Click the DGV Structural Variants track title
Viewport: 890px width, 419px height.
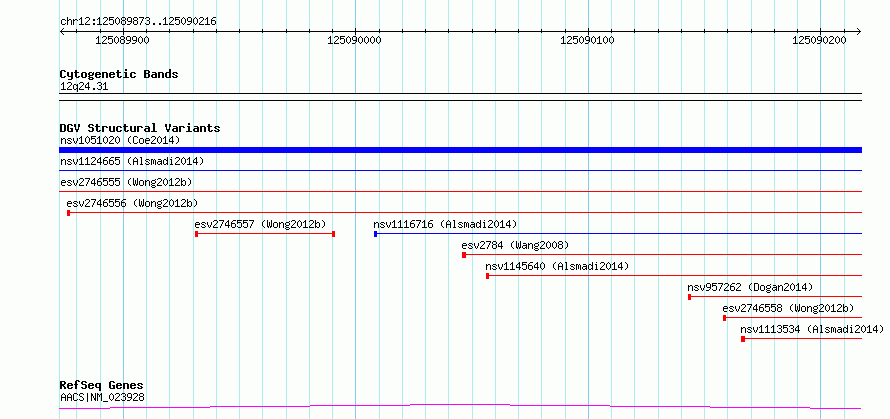coord(140,128)
